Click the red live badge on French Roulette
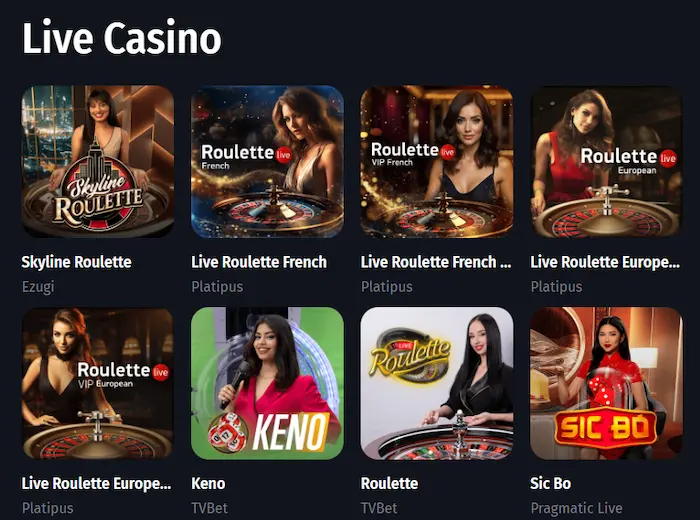 pos(283,155)
